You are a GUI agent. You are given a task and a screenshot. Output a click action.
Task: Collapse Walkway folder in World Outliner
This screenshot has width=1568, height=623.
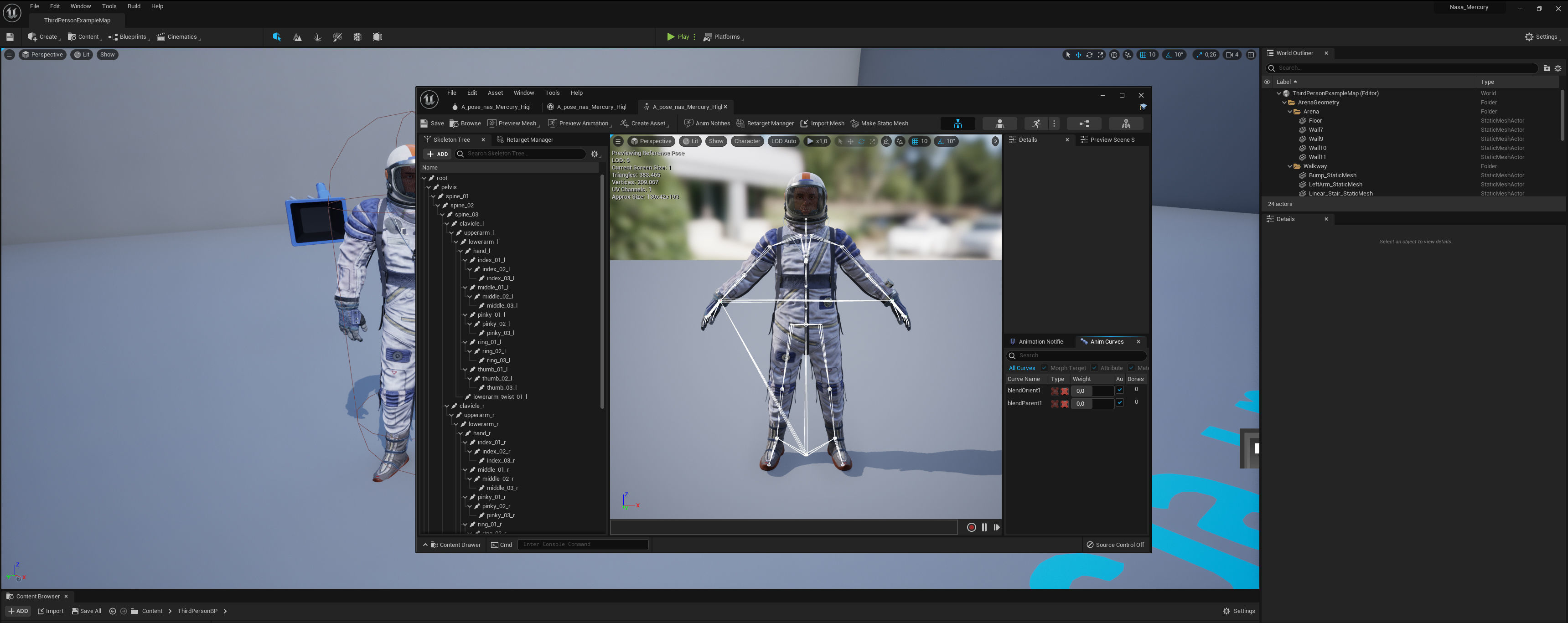(1290, 166)
